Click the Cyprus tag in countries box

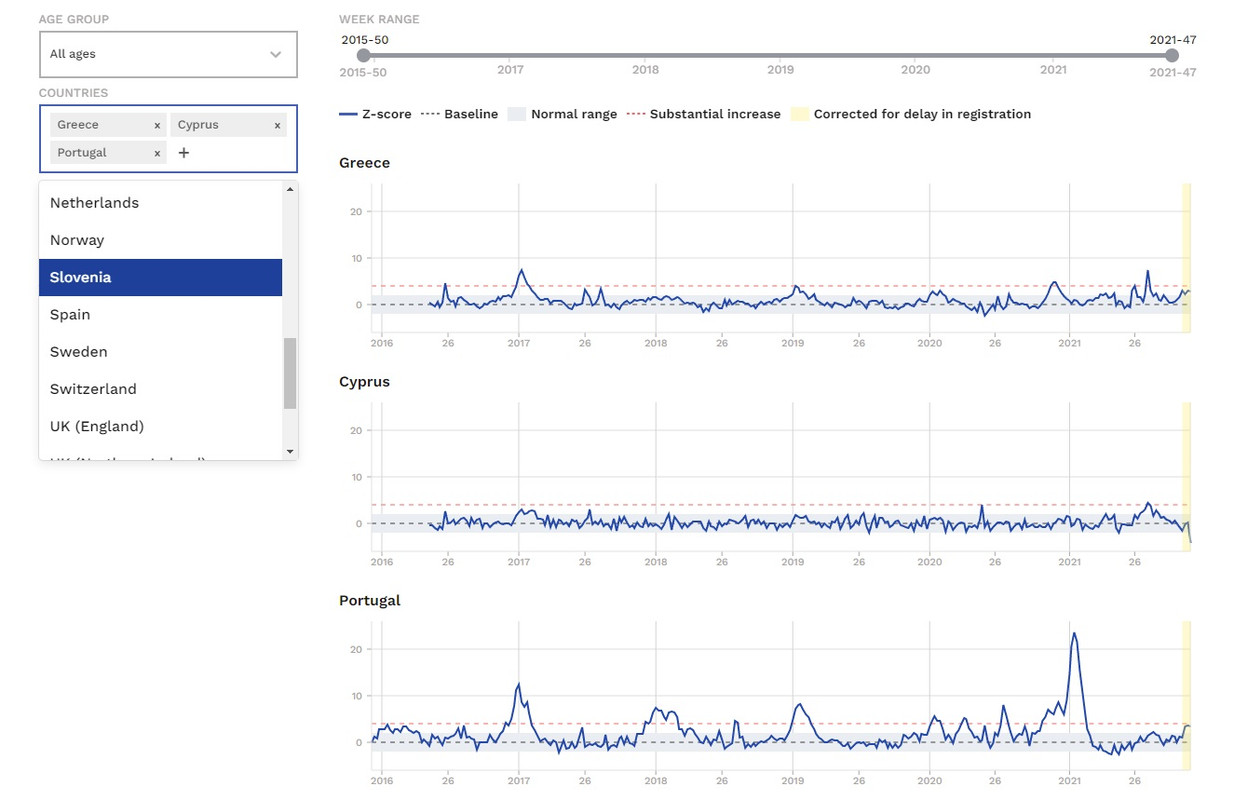229,125
